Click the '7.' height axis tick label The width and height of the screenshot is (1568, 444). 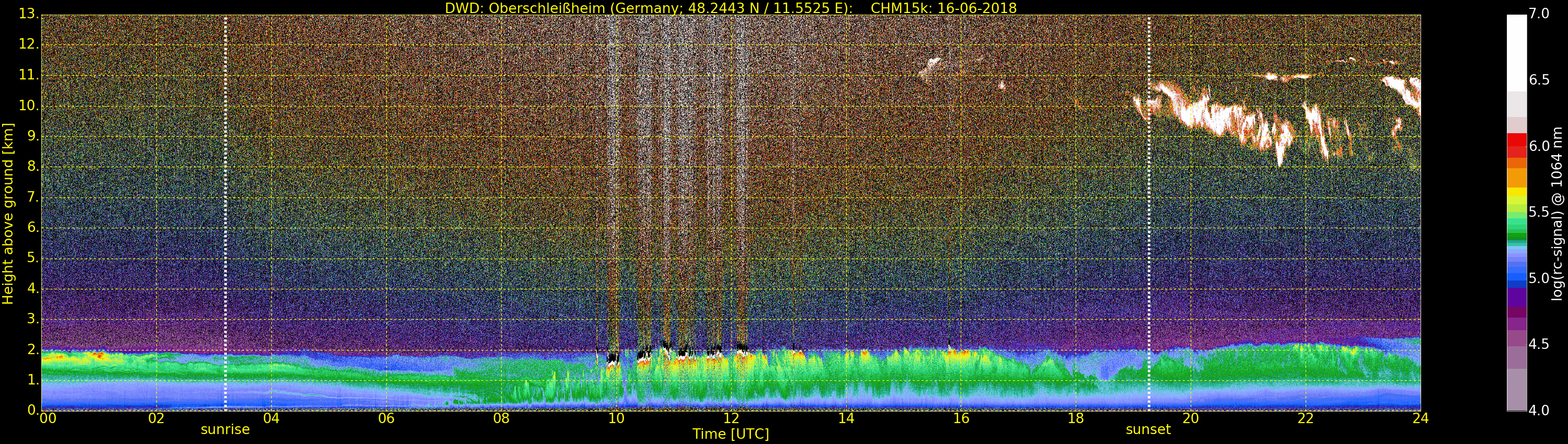coord(33,196)
